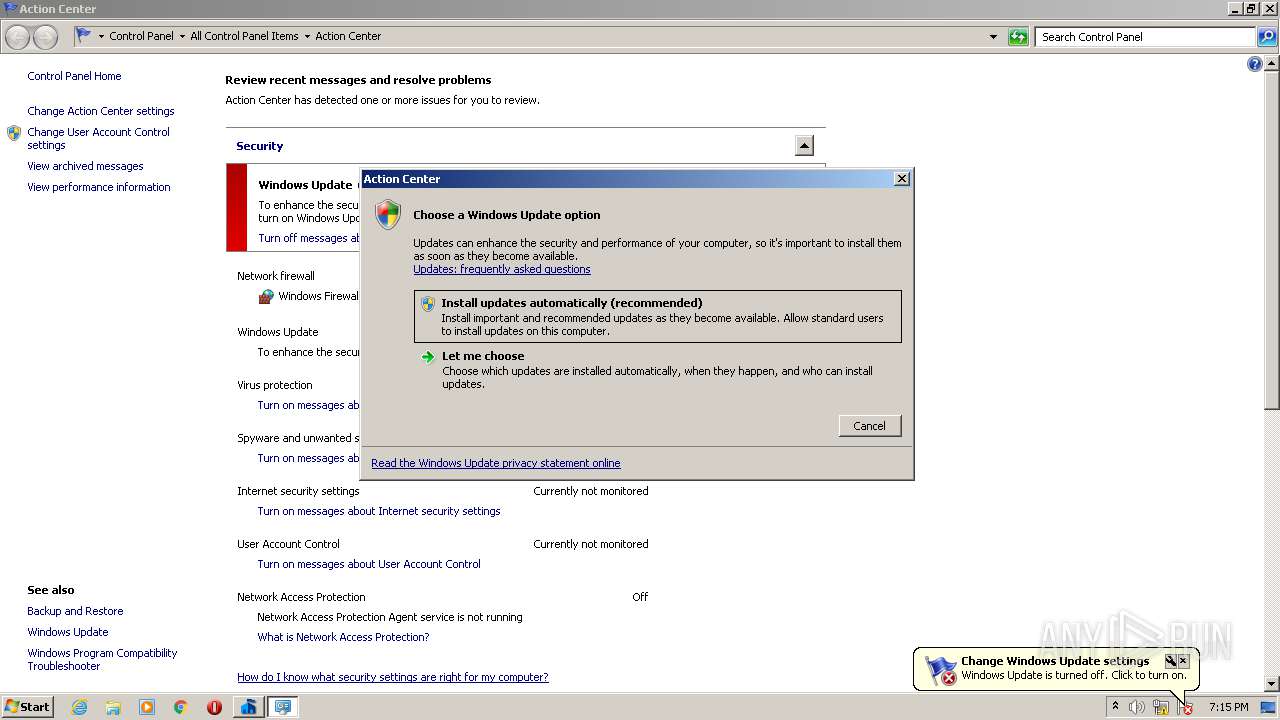Click the large Windows security shield in the dialog
The width and height of the screenshot is (1280, 720).
(x=388, y=215)
